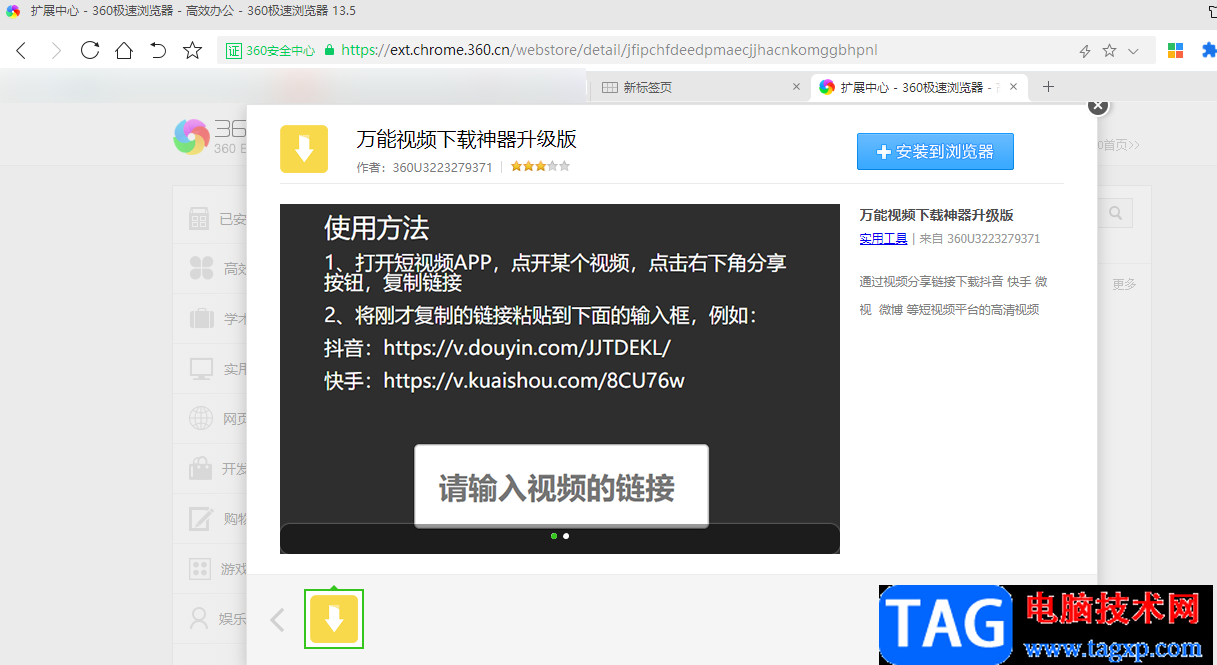Click the shopping bag sidebar icon
The image size is (1217, 665).
201,468
